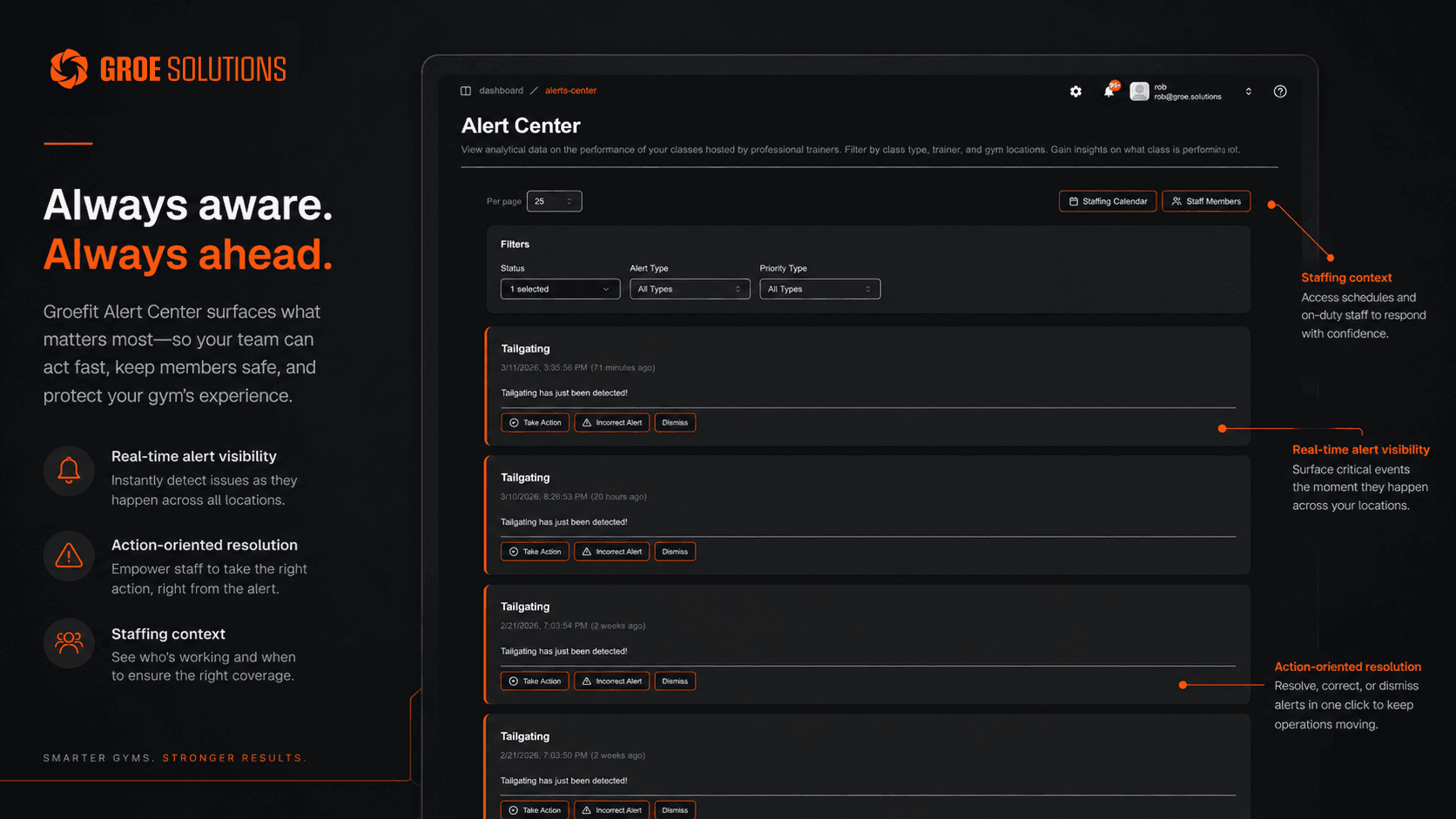Click the help question mark icon
Viewport: 1456px width, 819px height.
pos(1279,91)
